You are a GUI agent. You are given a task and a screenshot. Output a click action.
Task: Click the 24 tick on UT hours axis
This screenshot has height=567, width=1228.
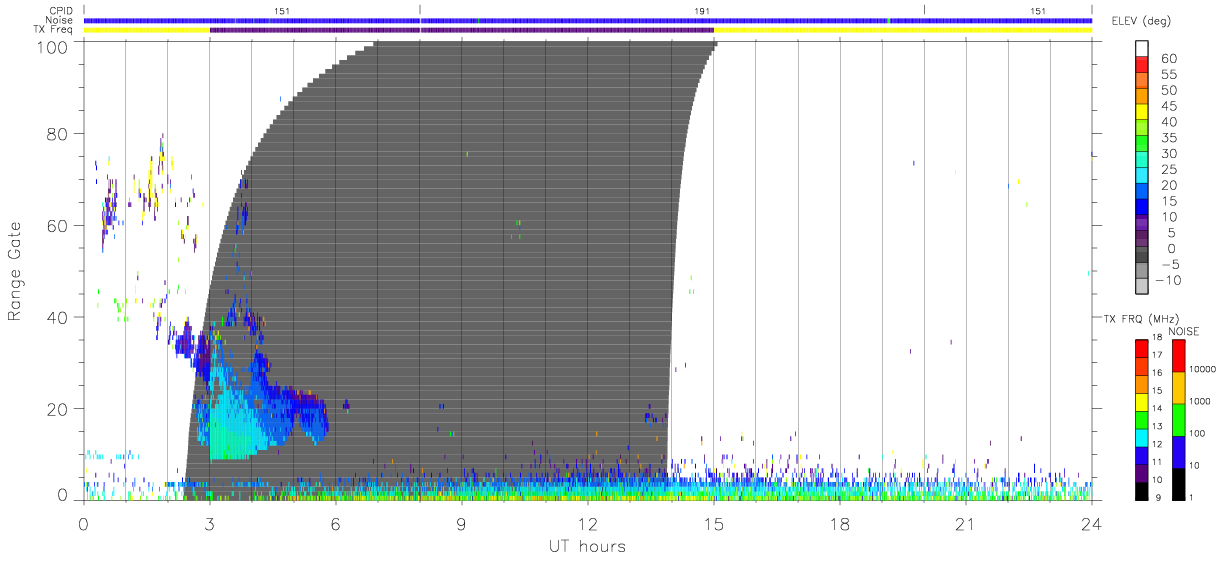coord(1092,524)
